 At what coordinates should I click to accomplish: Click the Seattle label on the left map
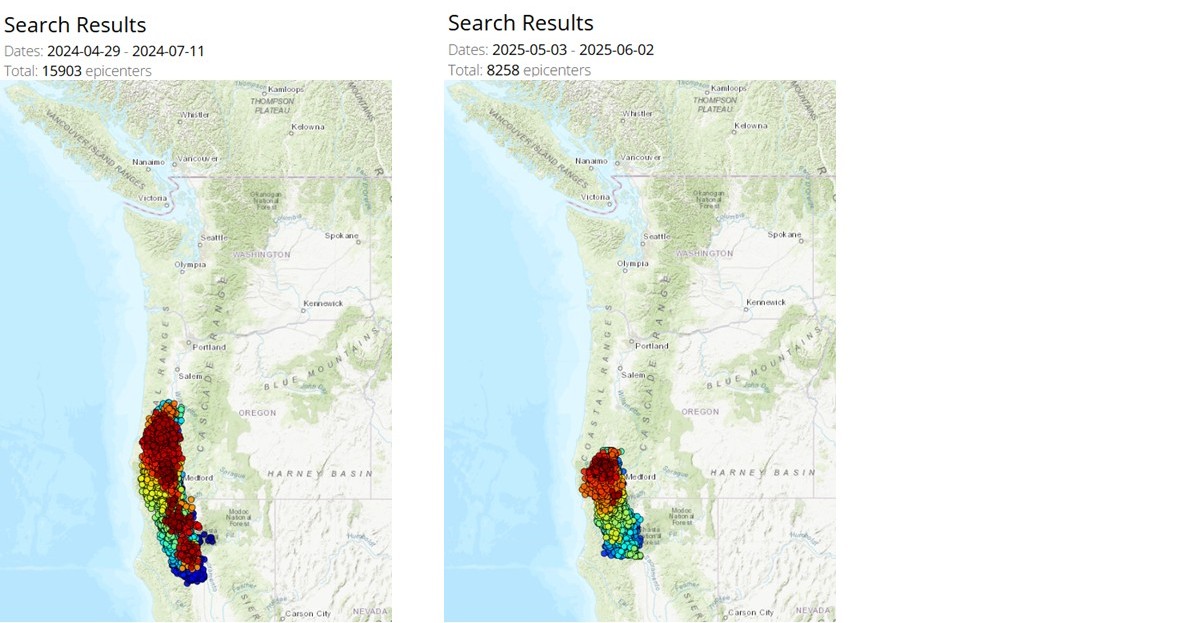tap(214, 237)
